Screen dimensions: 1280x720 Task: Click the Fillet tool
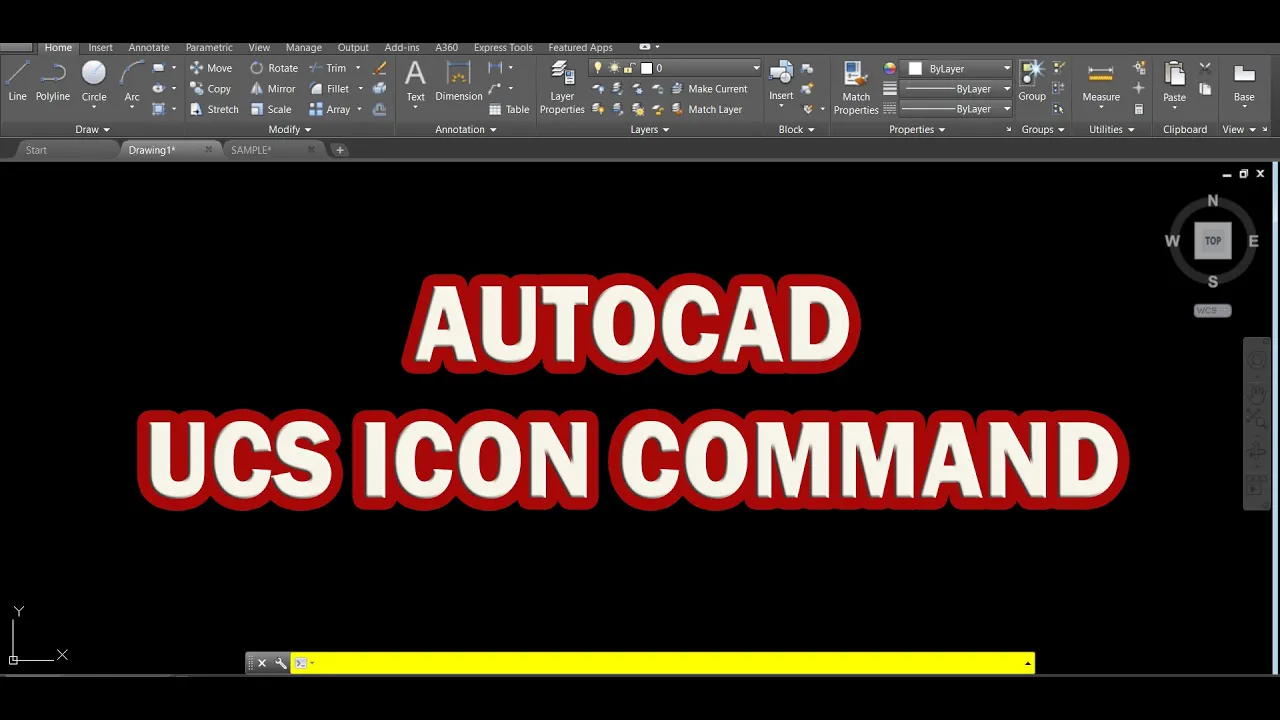329,89
